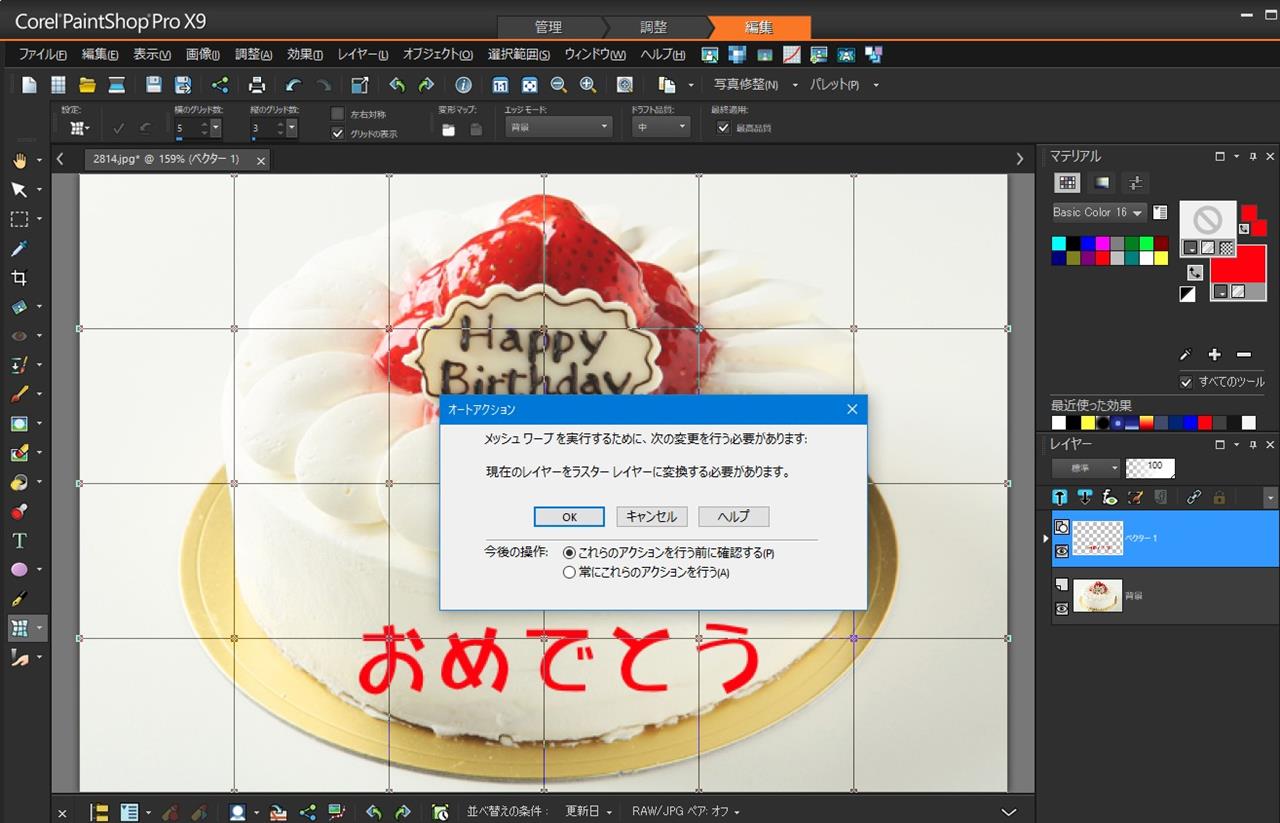Click the 背景 layer thumbnail
The image size is (1280, 823).
coord(1098,595)
